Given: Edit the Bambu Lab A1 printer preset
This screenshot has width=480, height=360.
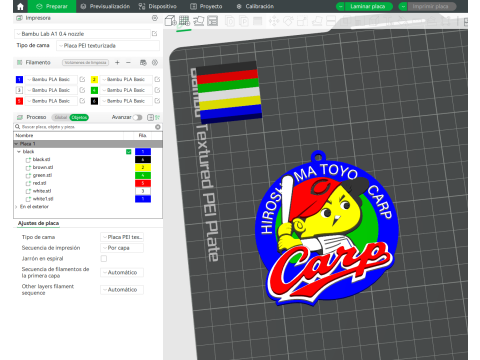Looking at the screenshot, I should [x=154, y=34].
